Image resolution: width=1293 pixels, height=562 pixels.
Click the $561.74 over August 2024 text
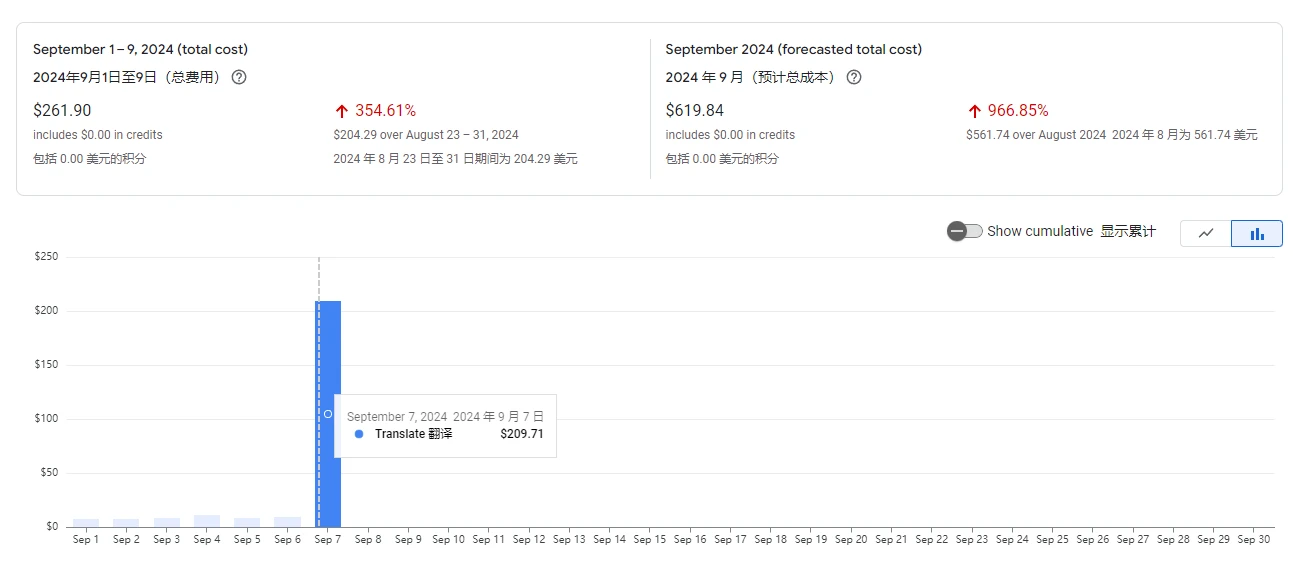click(1036, 135)
